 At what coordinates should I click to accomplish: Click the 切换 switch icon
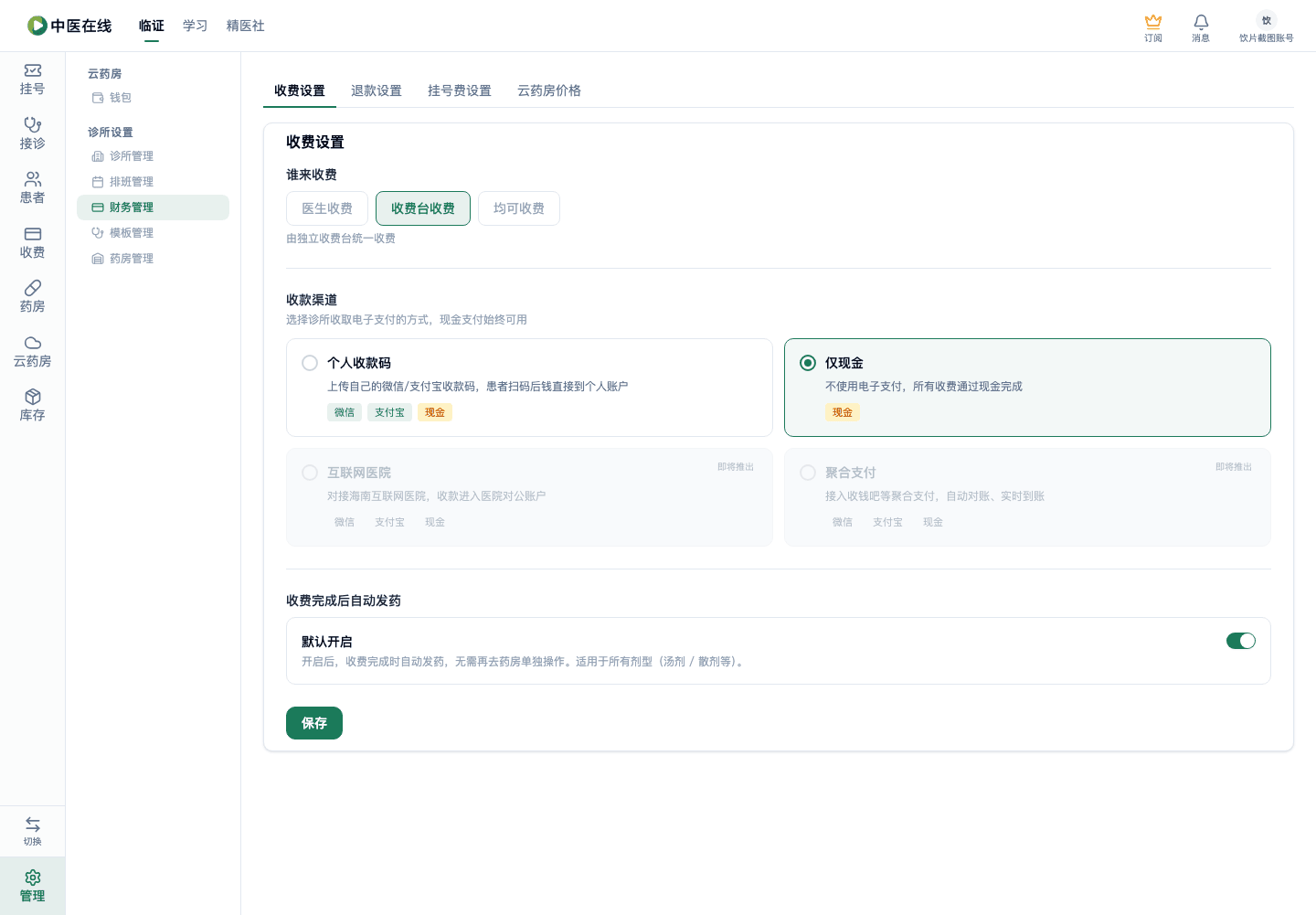pos(32,831)
